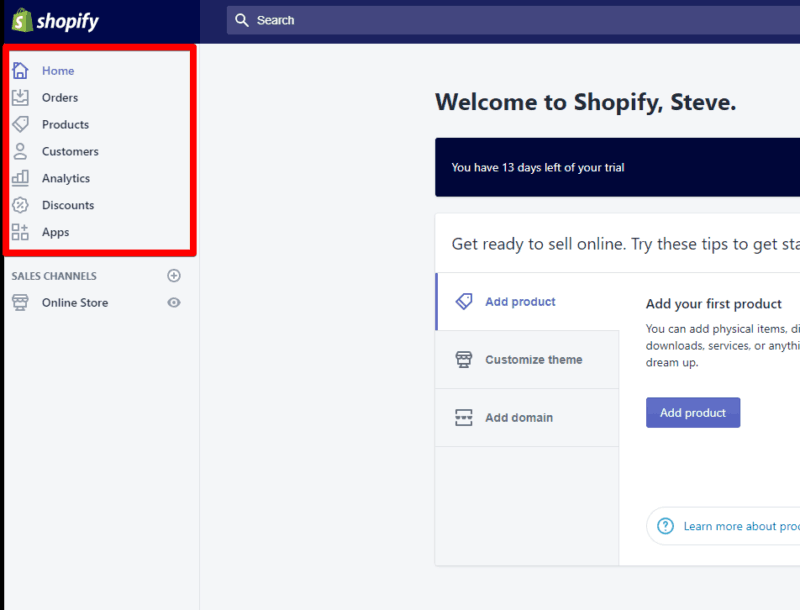Click the SALES CHANNELS heading
This screenshot has width=800, height=610.
[54, 276]
